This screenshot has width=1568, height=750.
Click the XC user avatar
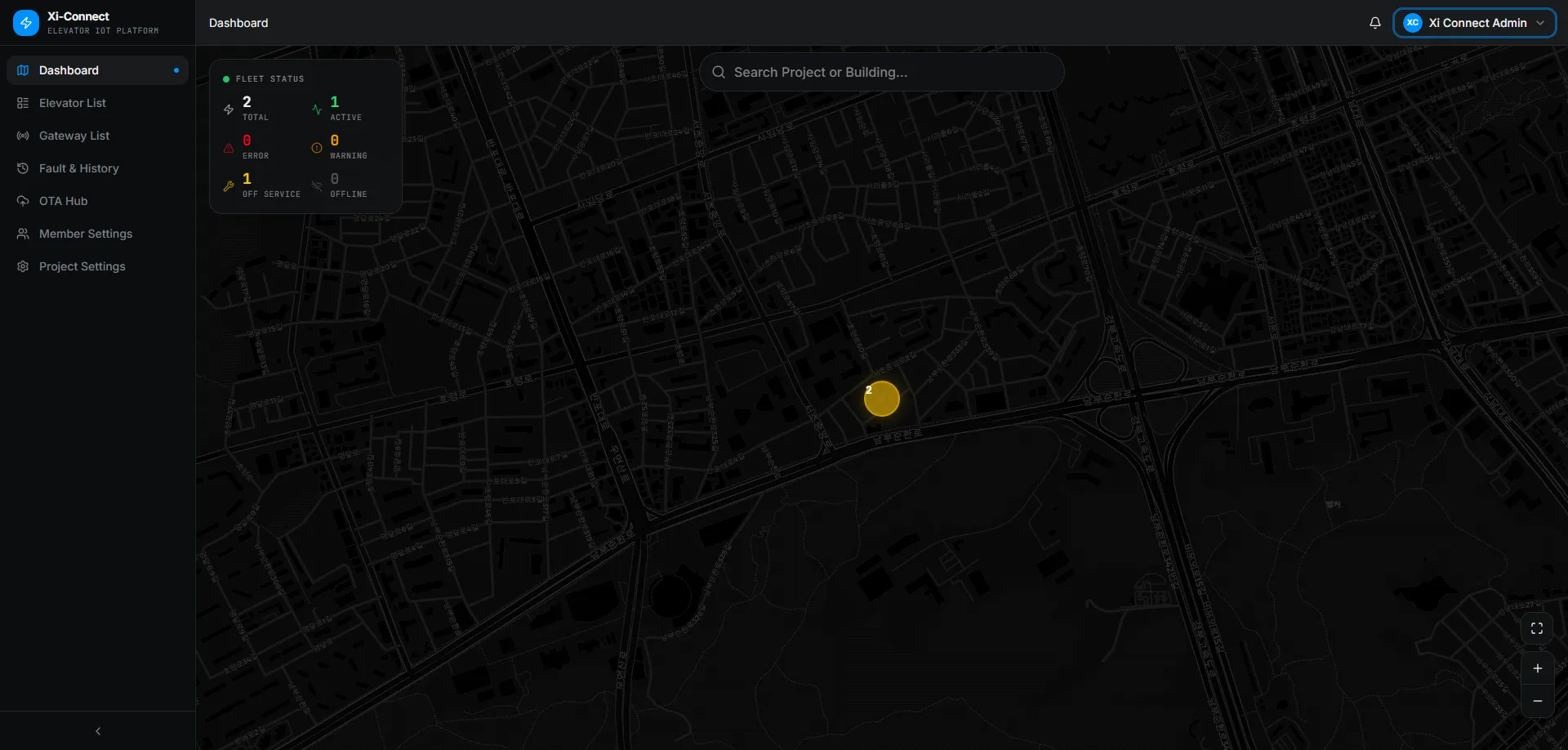pos(1412,23)
